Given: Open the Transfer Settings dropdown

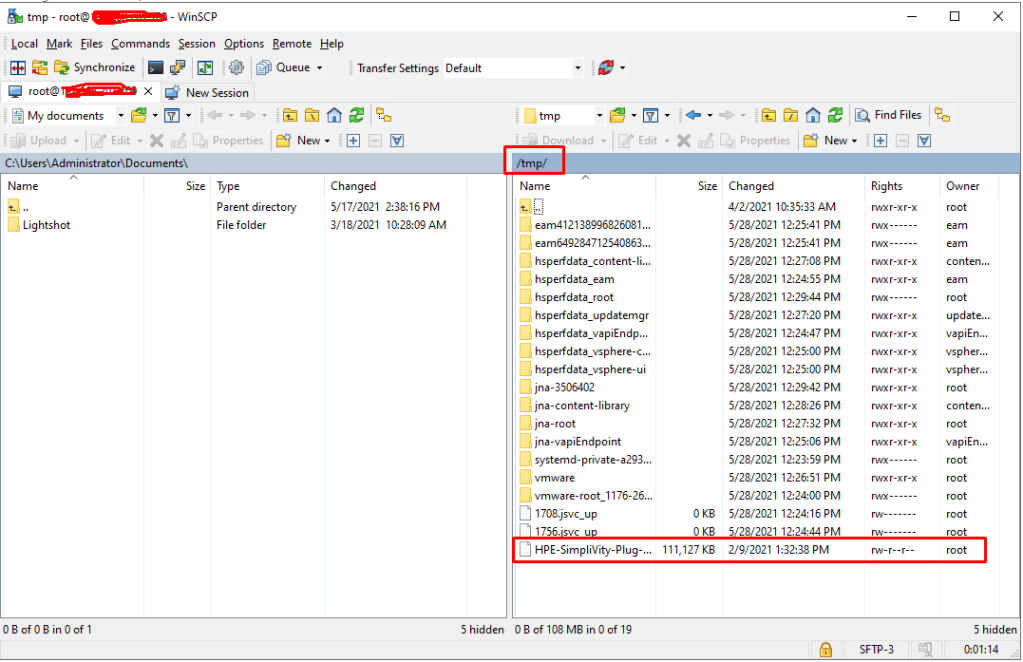Looking at the screenshot, I should (x=578, y=68).
